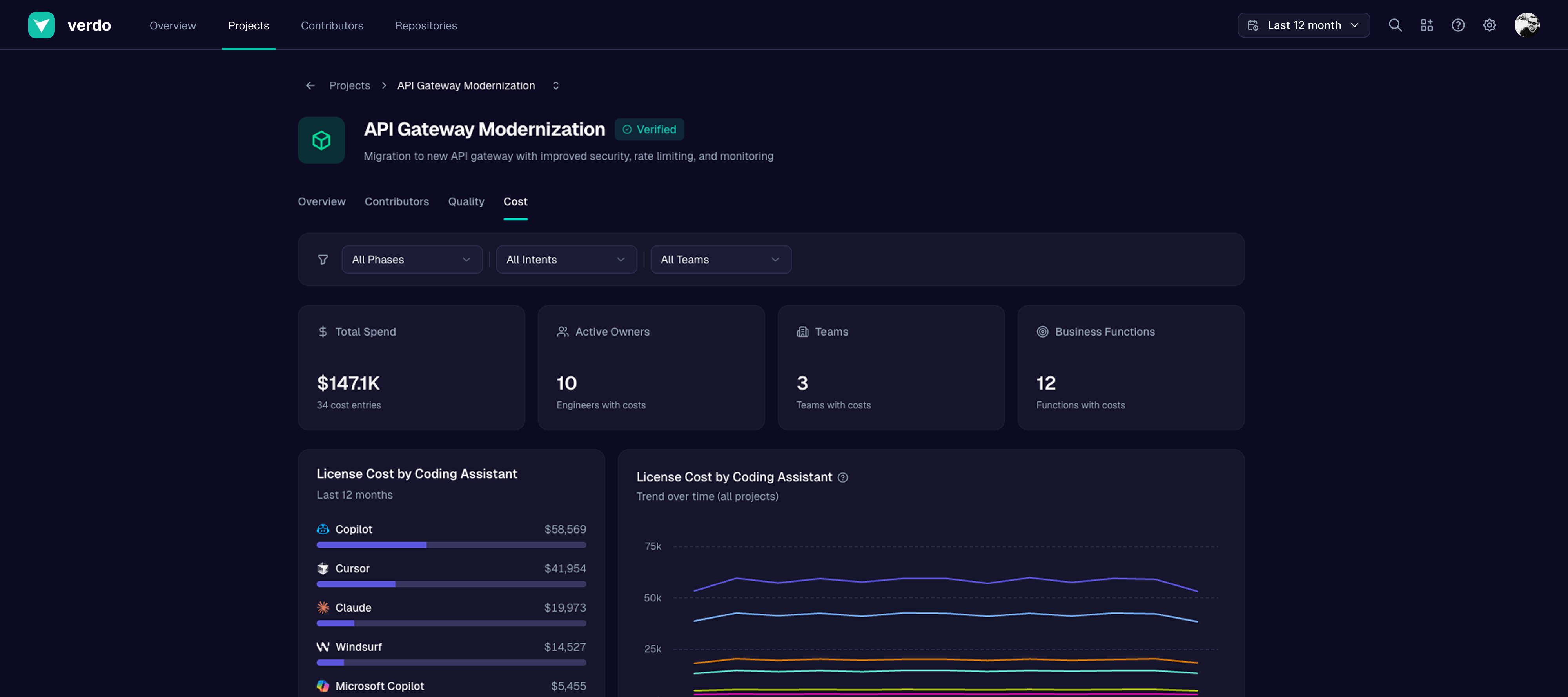The image size is (1568, 697).
Task: Open search with magnifier icon
Action: tap(1395, 25)
